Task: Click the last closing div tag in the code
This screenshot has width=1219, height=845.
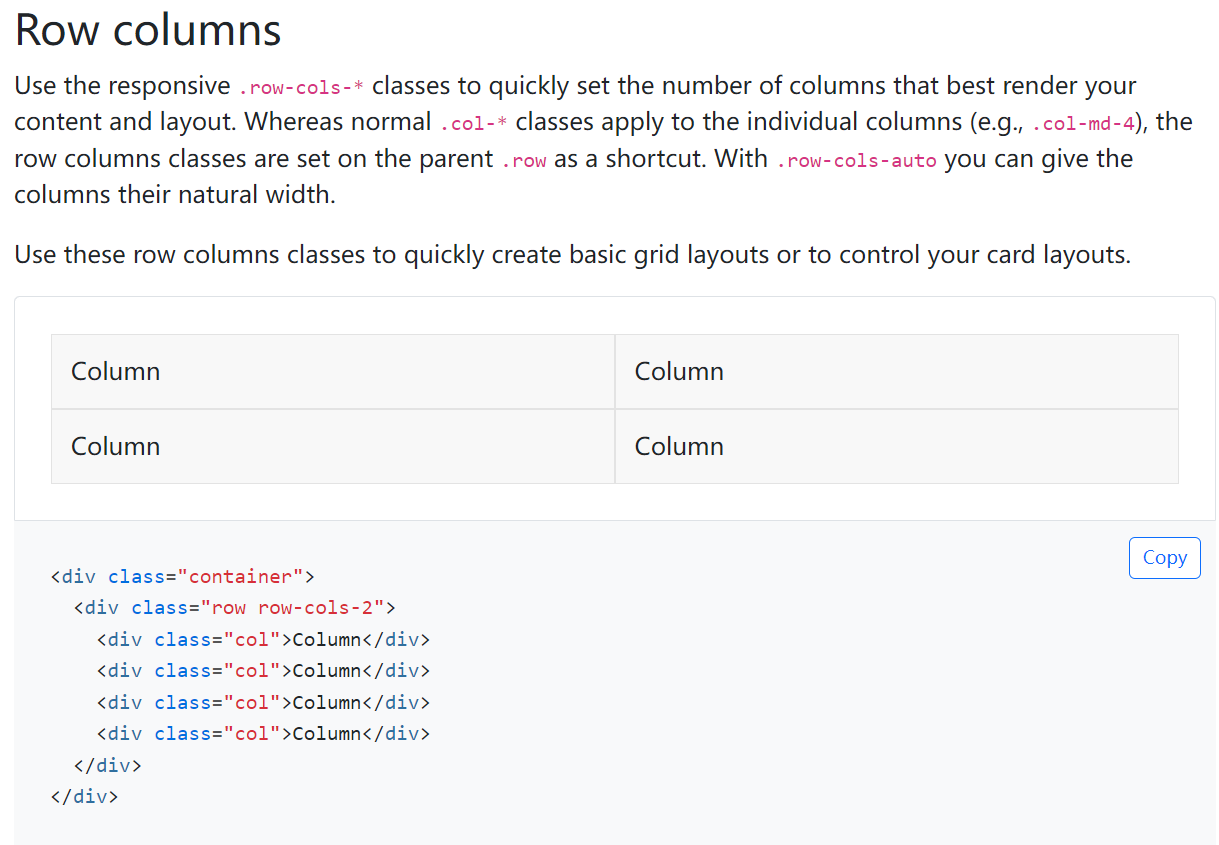Action: coord(84,797)
